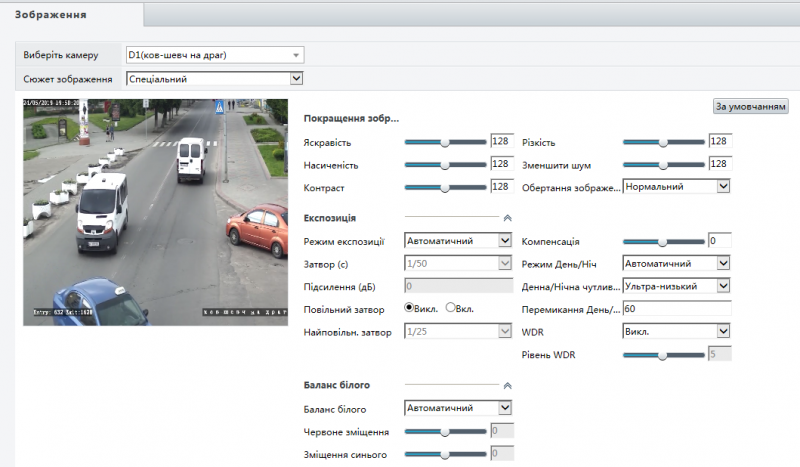
Task: Open the Режим День/Ніч dropdown
Action: coord(676,263)
